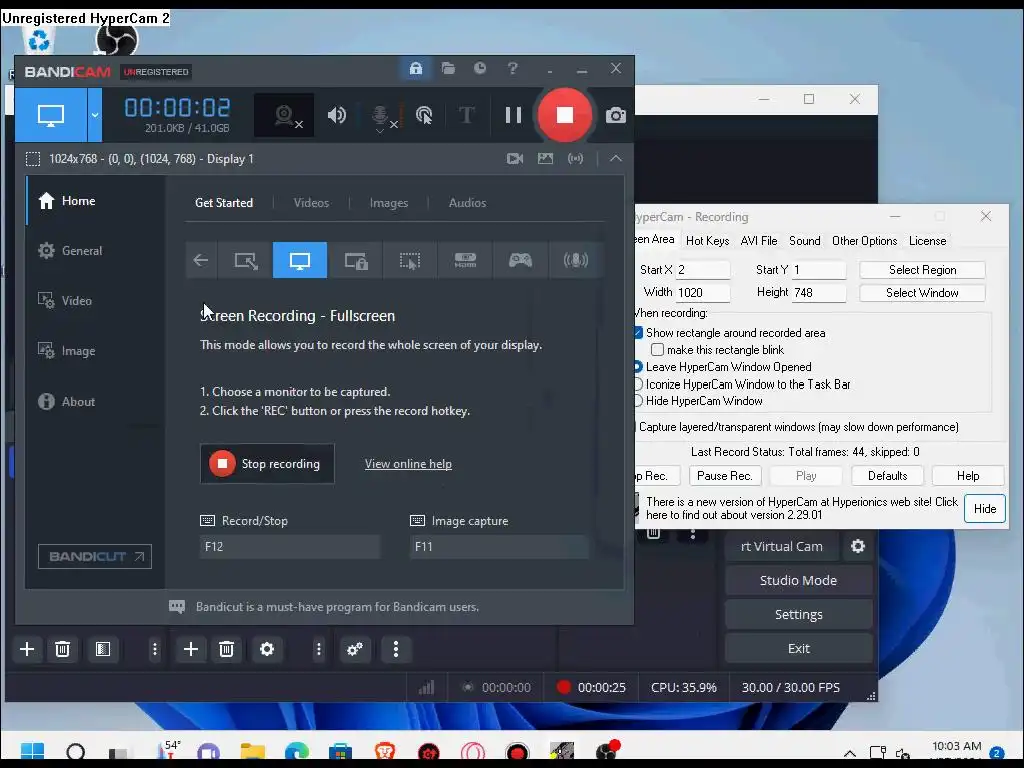Switch to the Get Started tab
This screenshot has width=1024, height=768.
pos(224,203)
